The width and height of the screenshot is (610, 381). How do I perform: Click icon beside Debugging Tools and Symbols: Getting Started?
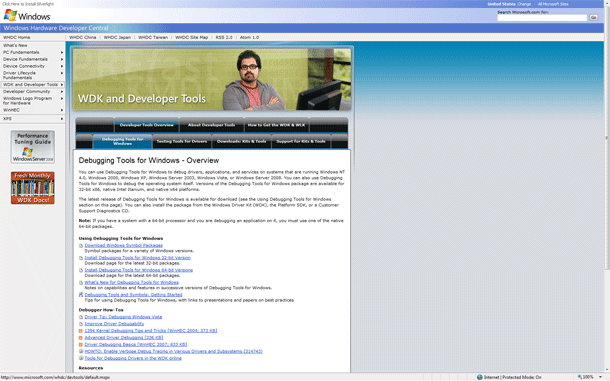click(x=81, y=295)
